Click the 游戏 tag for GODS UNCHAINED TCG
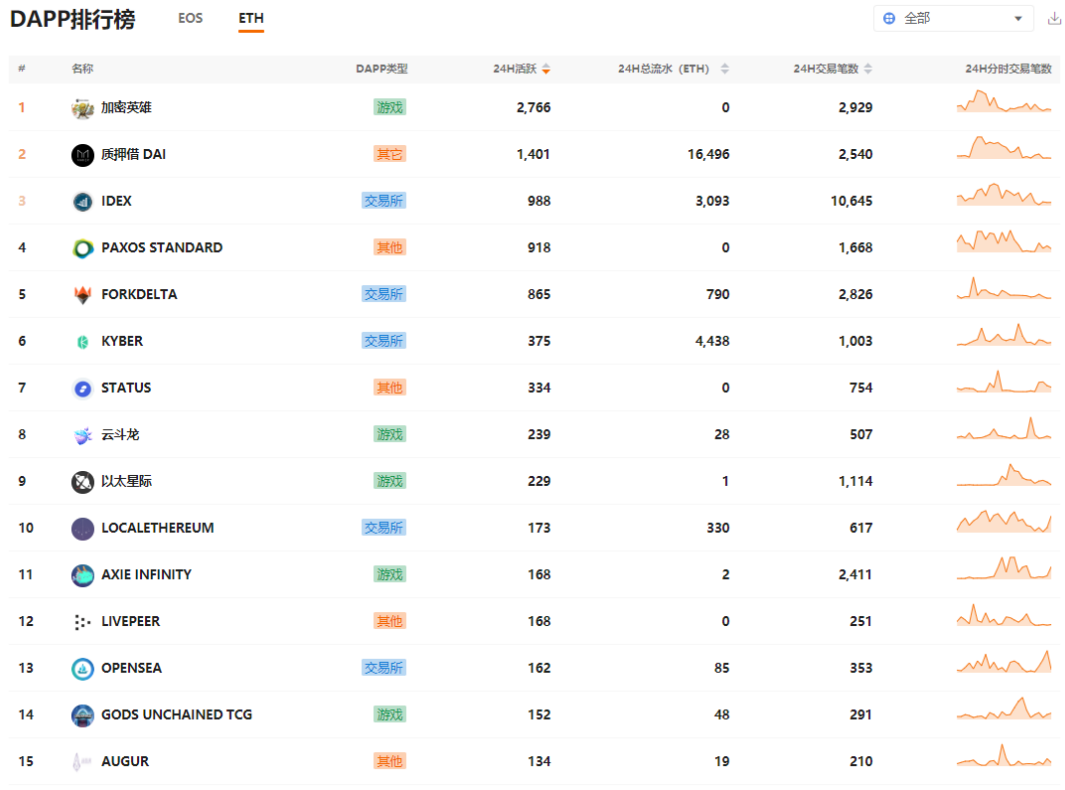The image size is (1065, 790). 390,715
